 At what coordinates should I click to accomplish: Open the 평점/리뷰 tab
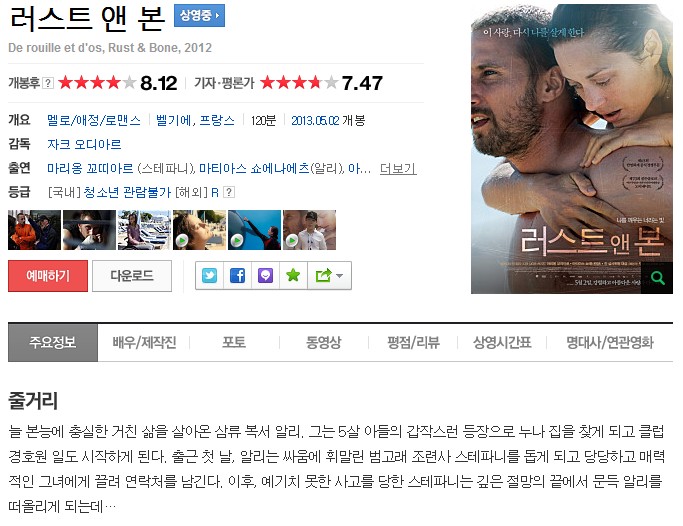(x=413, y=343)
